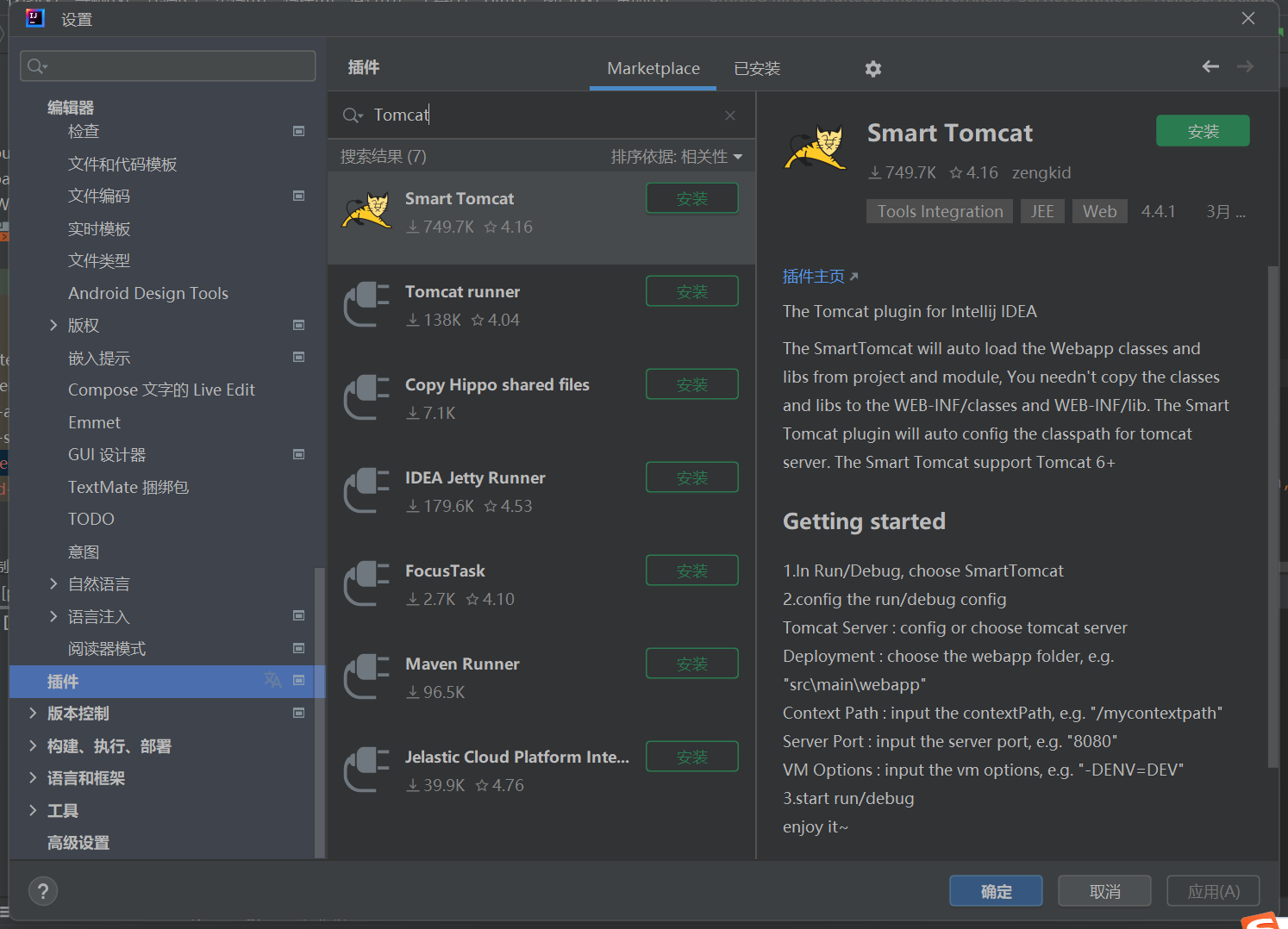Install Smart Tomcat from the results list
1288x929 pixels.
click(692, 198)
